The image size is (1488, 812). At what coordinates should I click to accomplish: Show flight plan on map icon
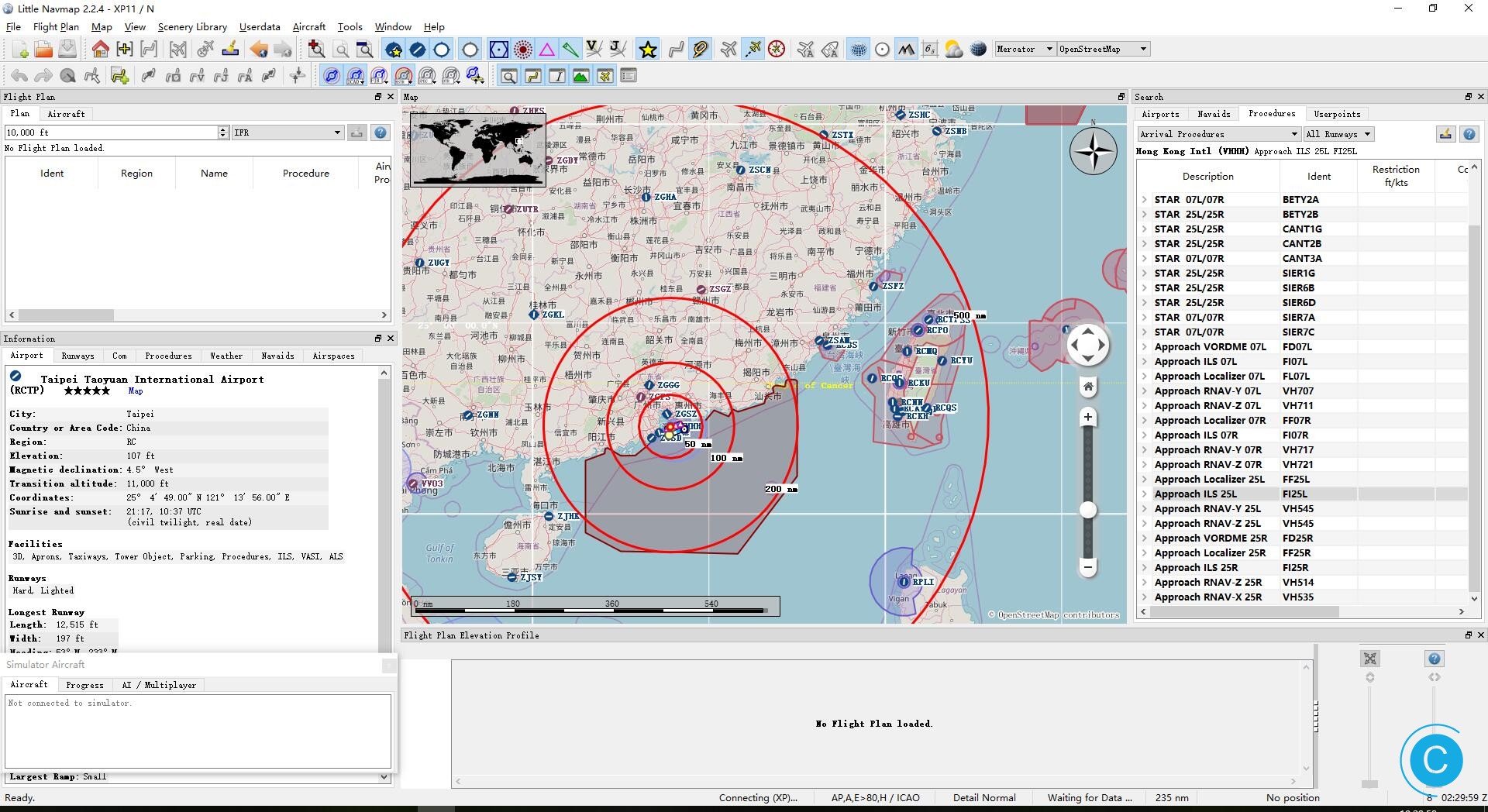click(x=676, y=50)
